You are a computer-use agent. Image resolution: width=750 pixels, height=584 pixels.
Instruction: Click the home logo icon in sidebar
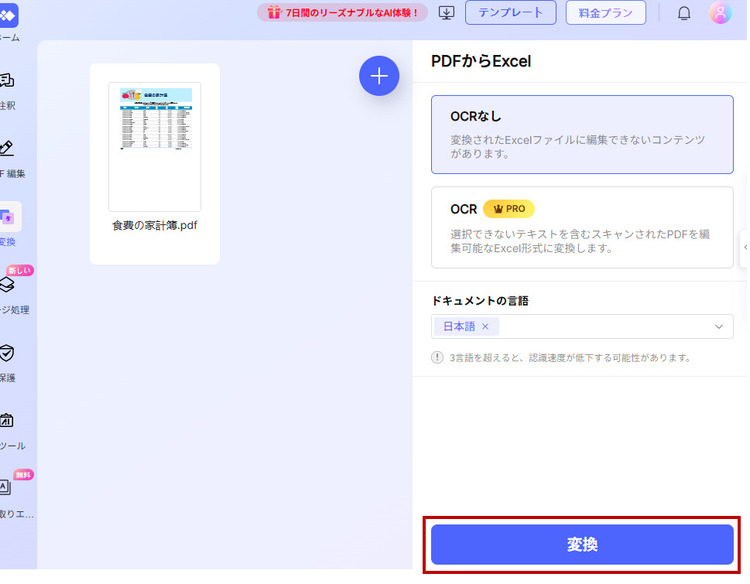coord(9,15)
